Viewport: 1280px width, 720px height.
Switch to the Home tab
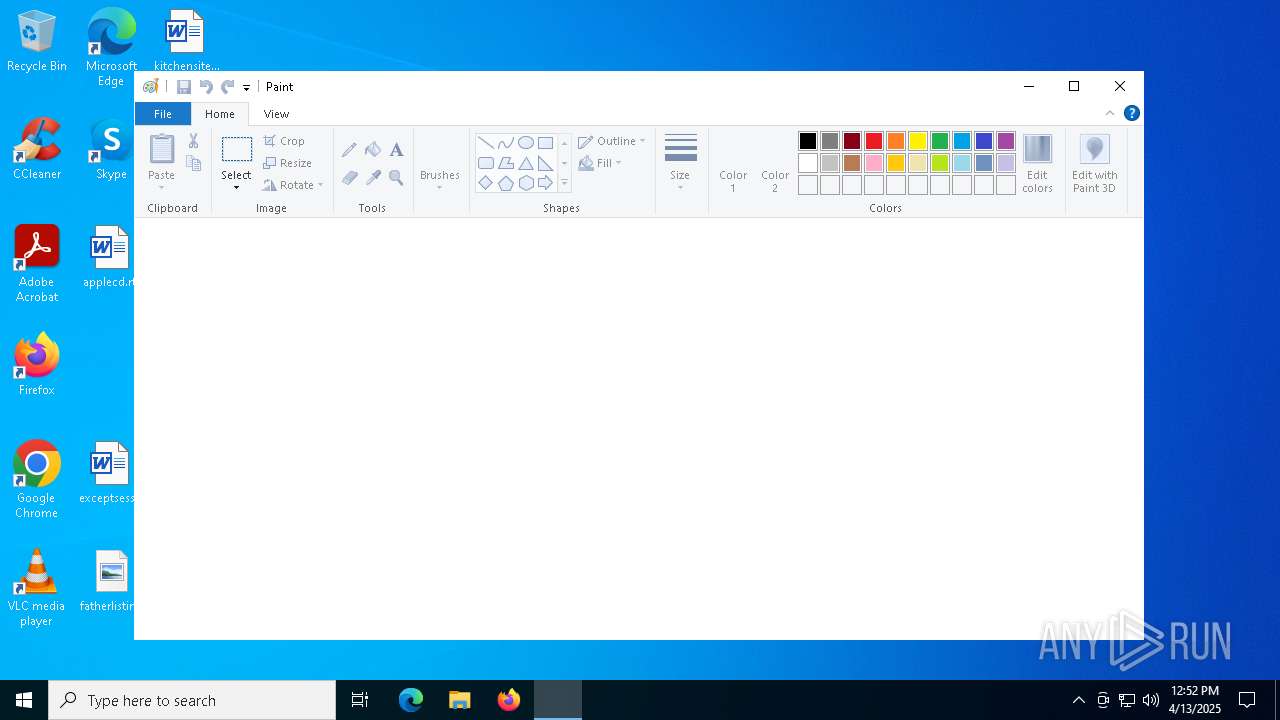(x=220, y=114)
